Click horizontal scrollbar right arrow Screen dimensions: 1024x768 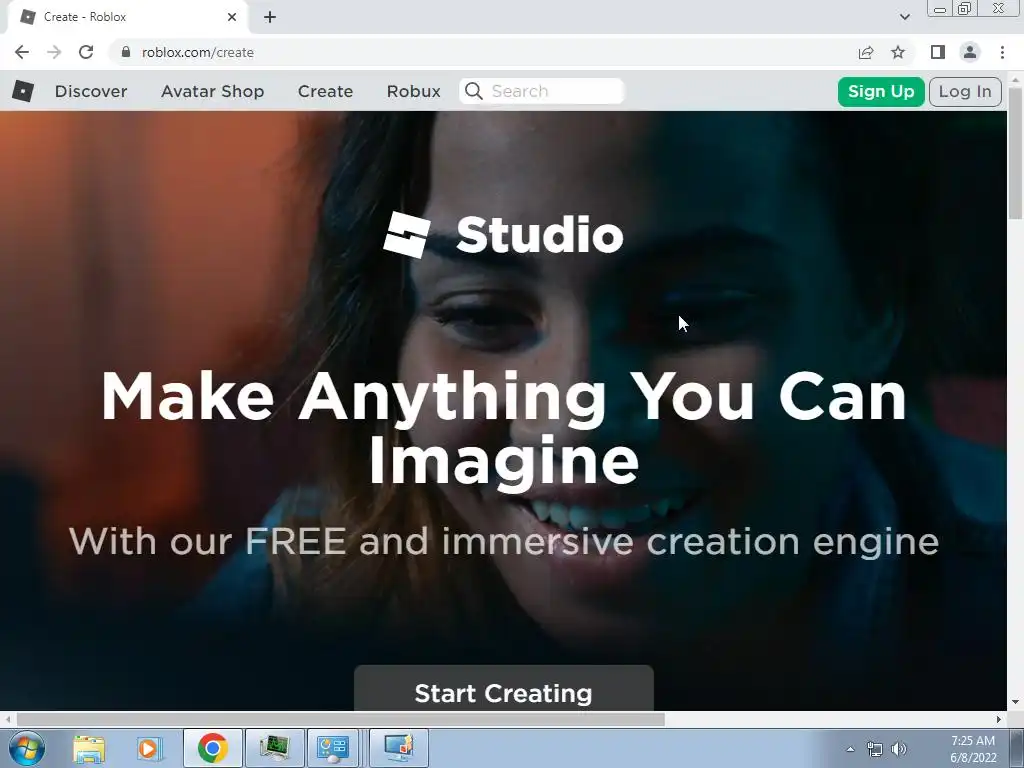(999, 720)
